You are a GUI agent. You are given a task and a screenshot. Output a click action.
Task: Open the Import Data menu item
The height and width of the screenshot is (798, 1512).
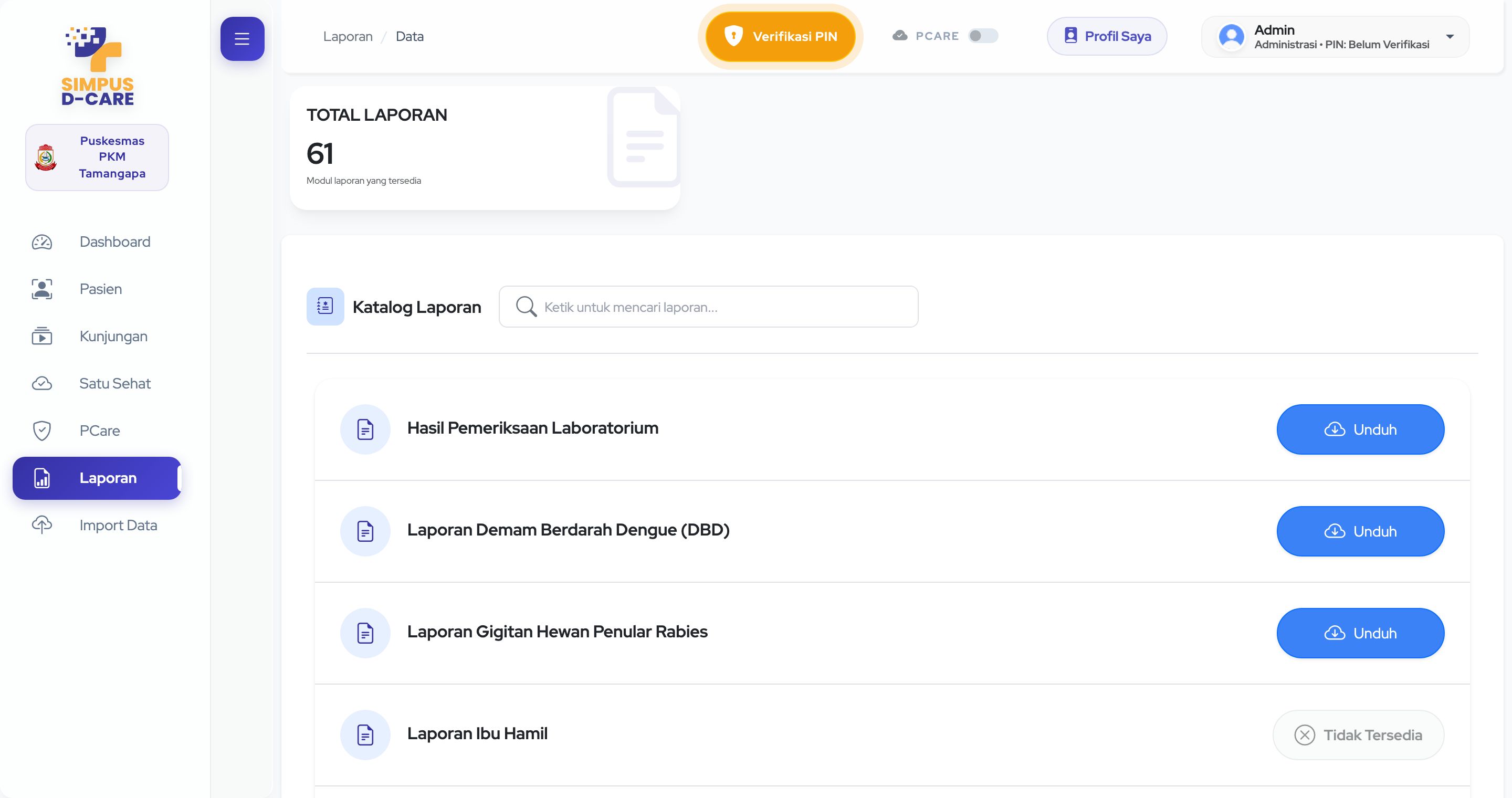tap(97, 525)
